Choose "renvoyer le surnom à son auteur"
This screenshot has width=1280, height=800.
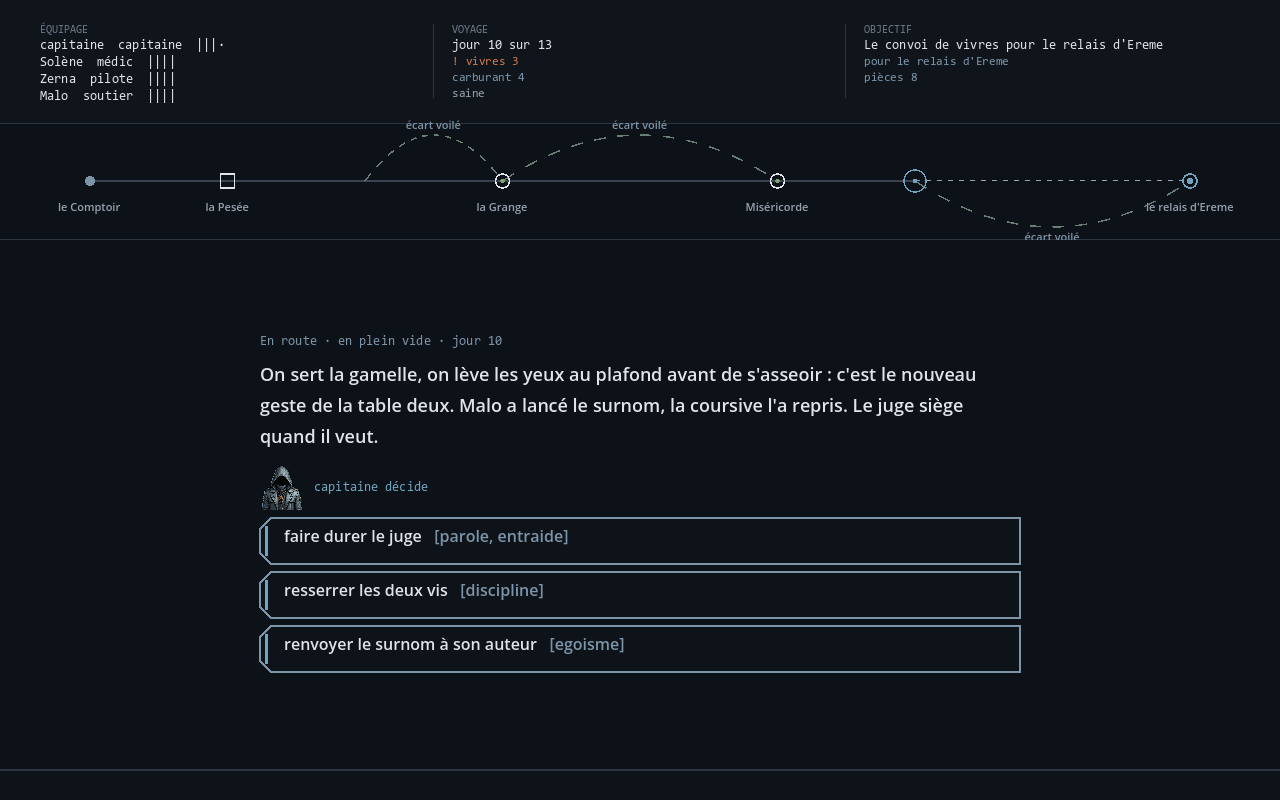pos(640,649)
